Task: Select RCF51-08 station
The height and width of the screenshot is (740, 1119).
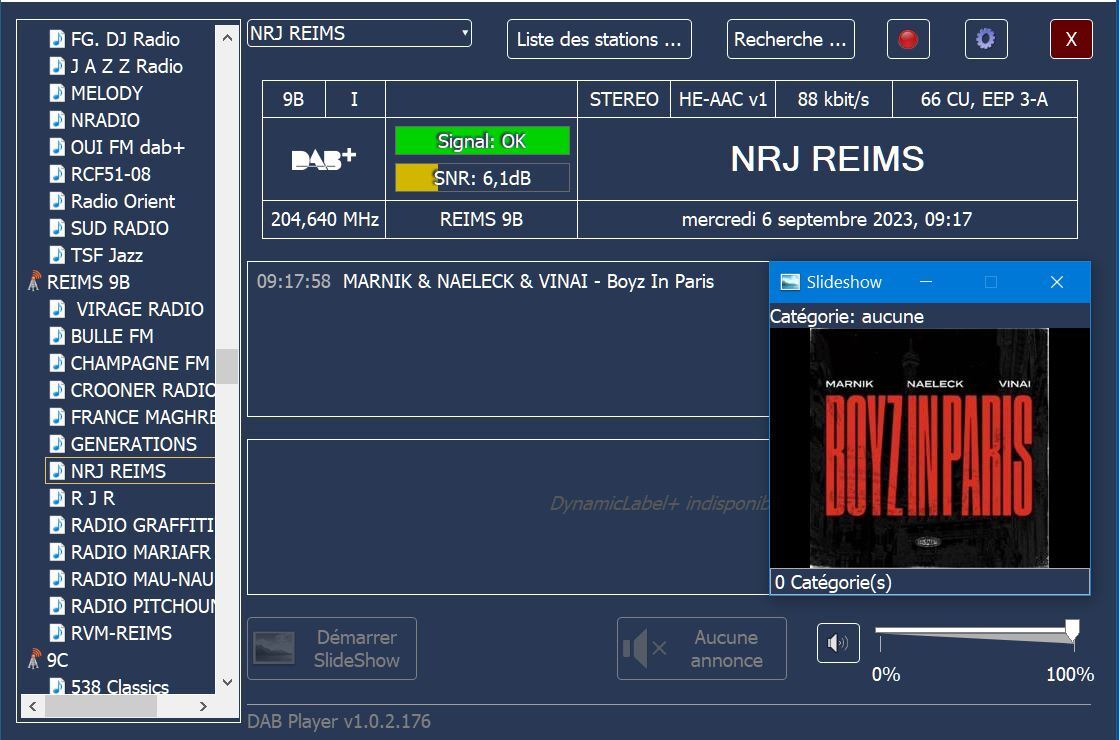Action: 111,175
